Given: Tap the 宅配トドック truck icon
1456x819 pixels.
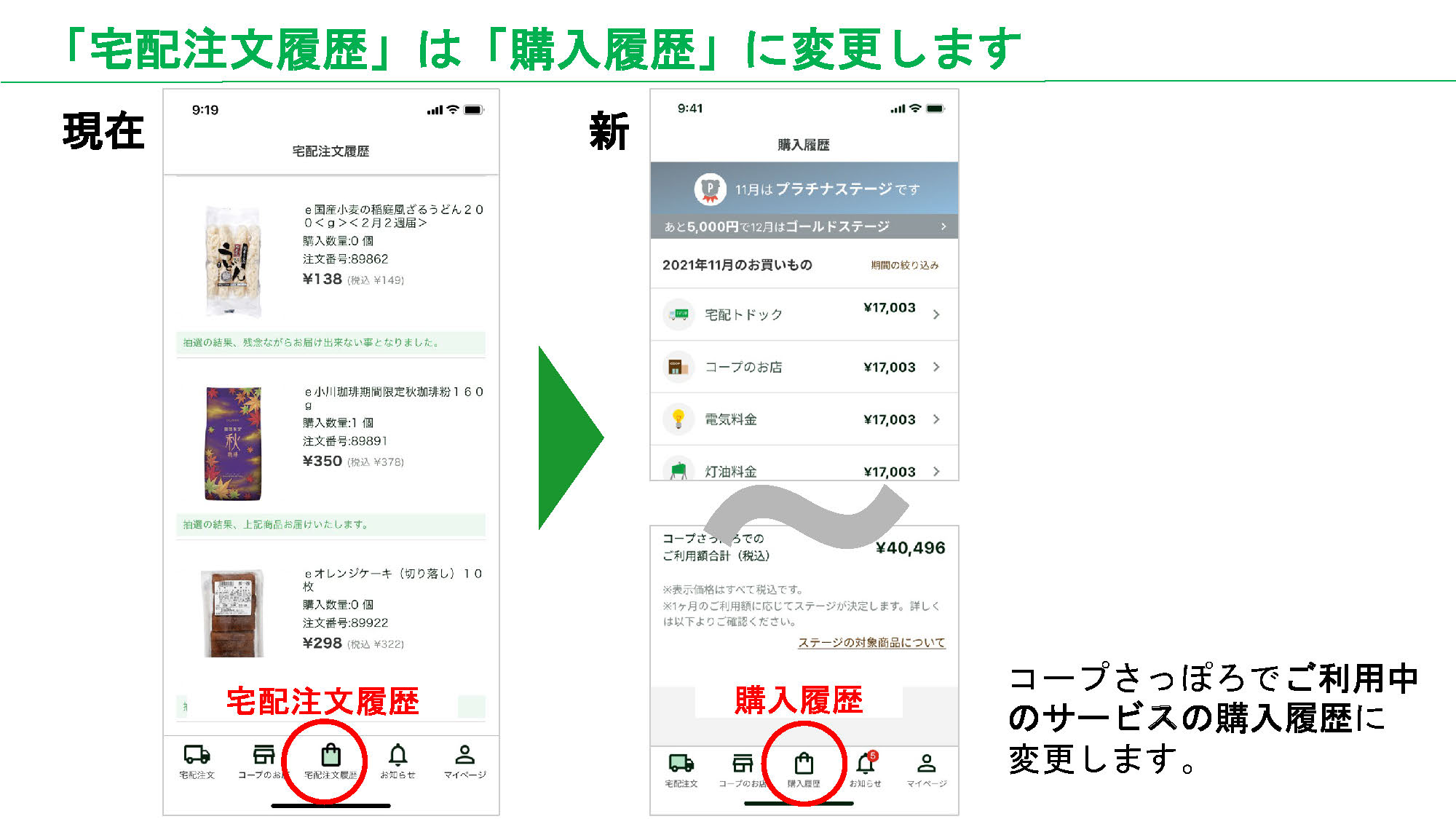Looking at the screenshot, I should point(678,314).
